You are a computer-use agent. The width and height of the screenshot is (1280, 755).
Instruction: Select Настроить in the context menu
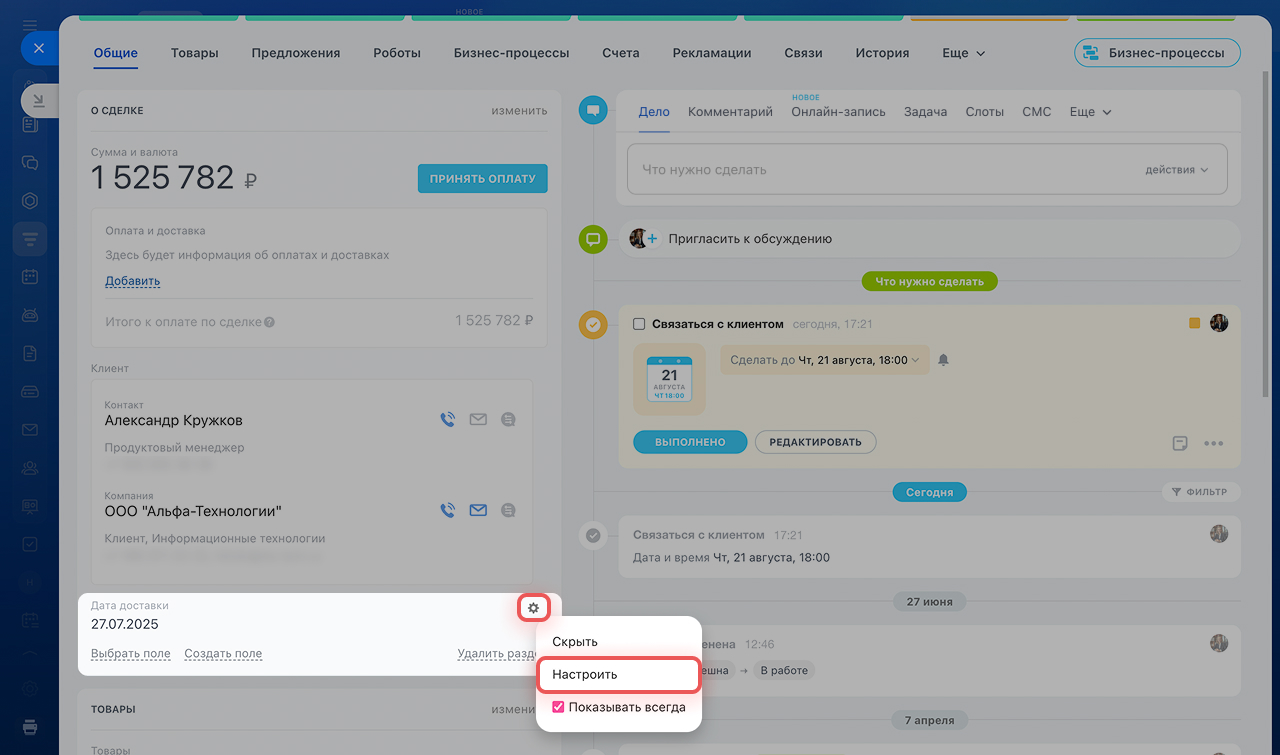coord(618,674)
